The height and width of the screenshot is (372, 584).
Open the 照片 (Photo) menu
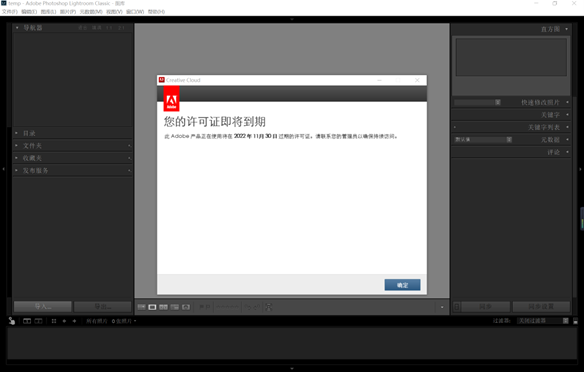click(x=68, y=12)
